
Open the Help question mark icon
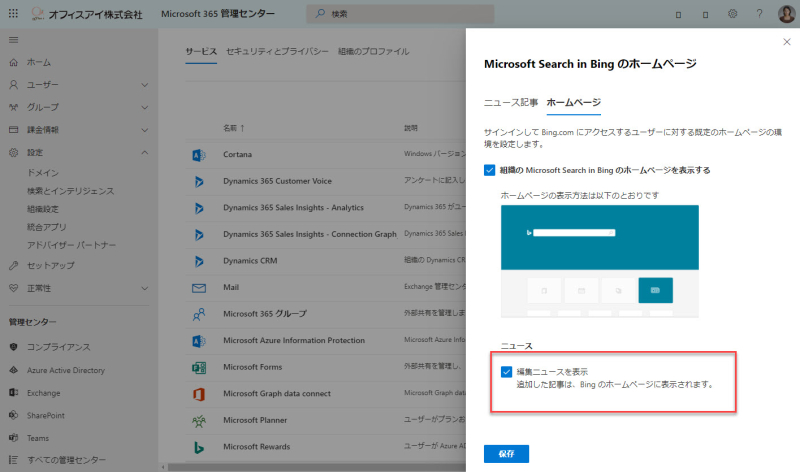(759, 14)
